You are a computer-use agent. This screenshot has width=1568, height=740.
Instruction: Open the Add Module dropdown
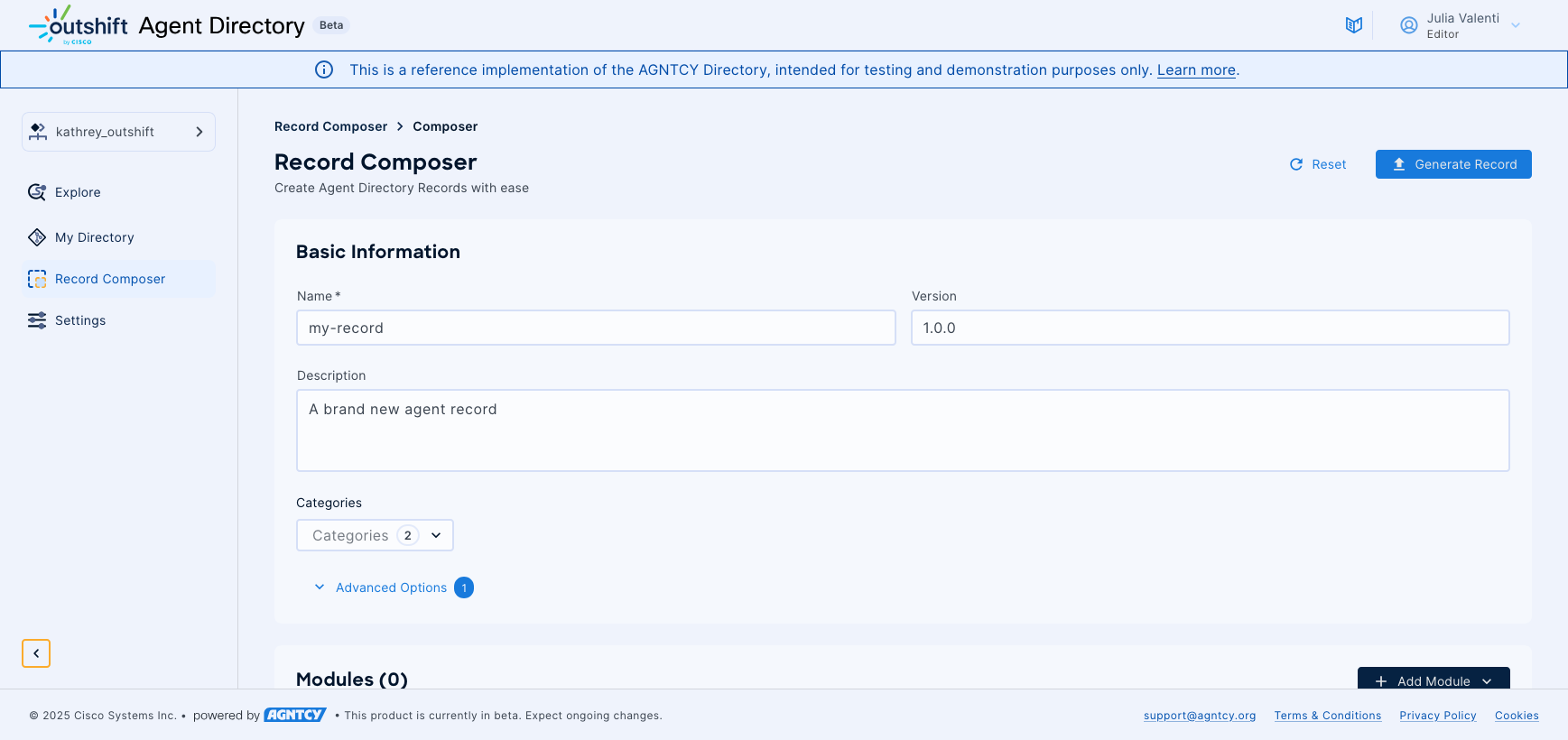(x=1433, y=680)
